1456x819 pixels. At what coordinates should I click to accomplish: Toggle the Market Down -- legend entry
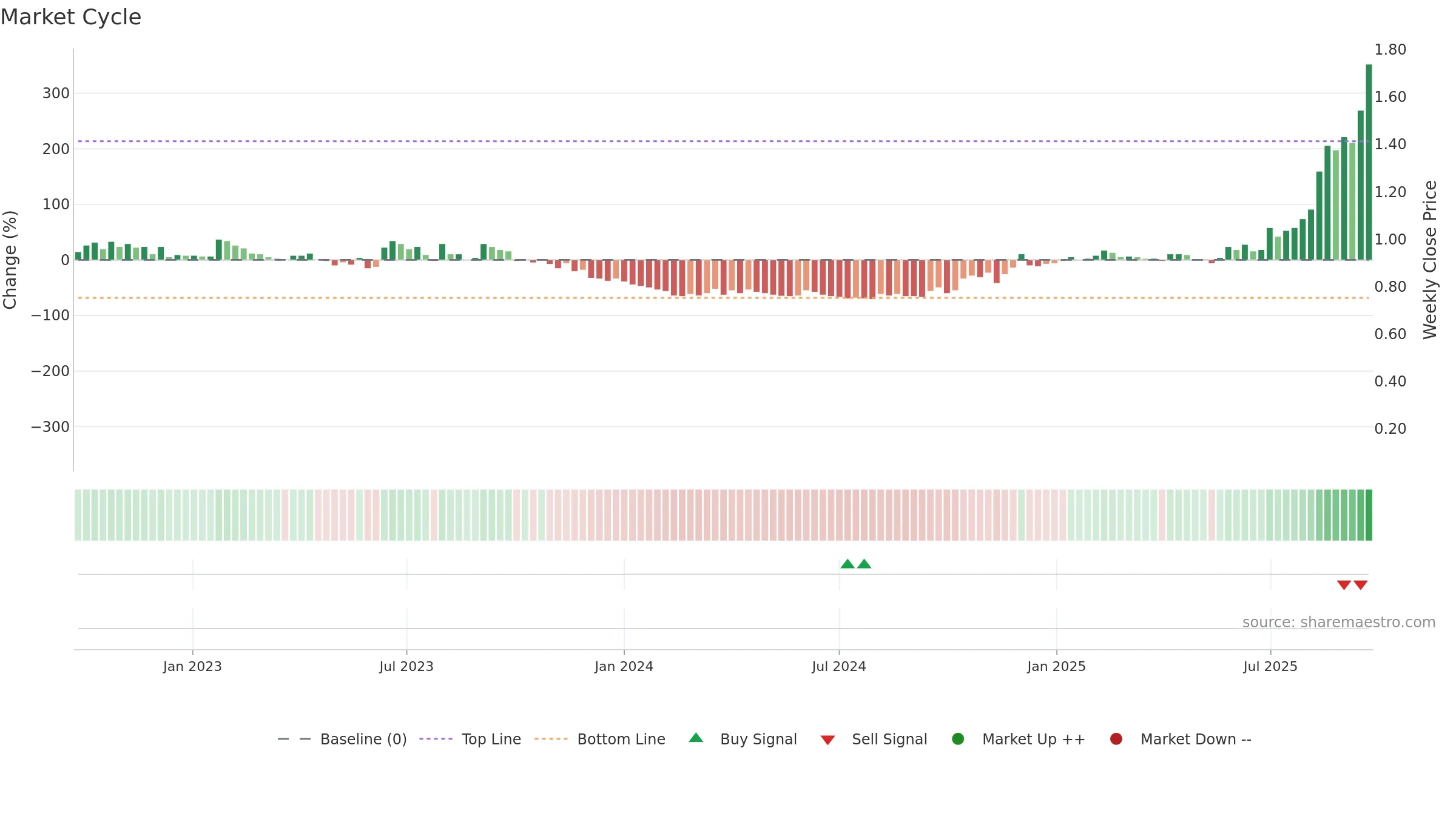pos(1181,739)
